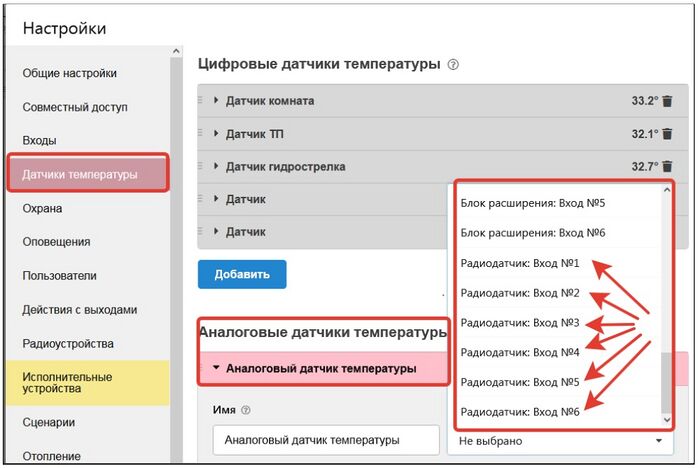Screen dimensions: 698x468
Task: Click the dropdown list scroll down arrow
Action: coord(666,420)
